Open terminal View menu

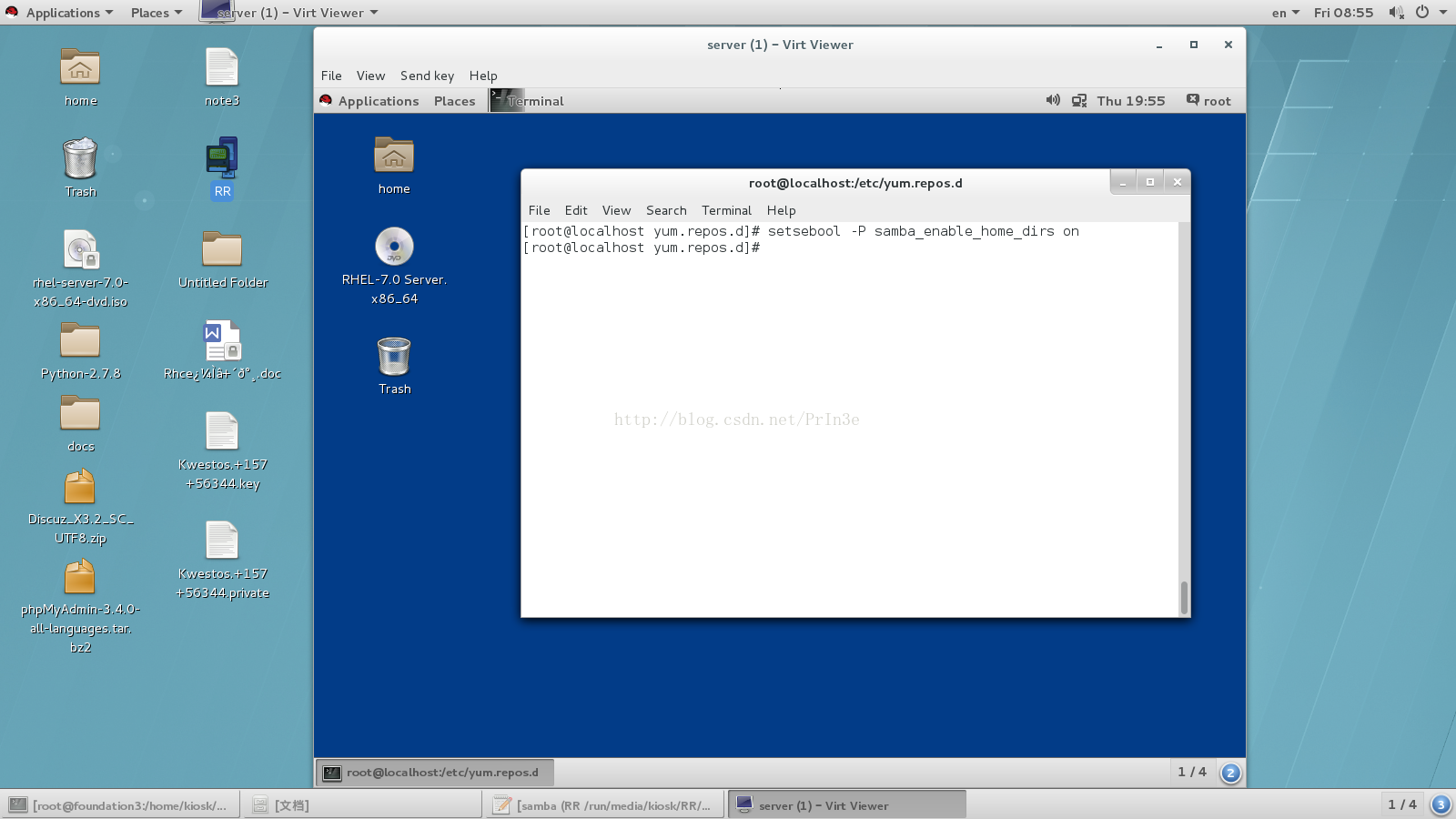pos(616,210)
